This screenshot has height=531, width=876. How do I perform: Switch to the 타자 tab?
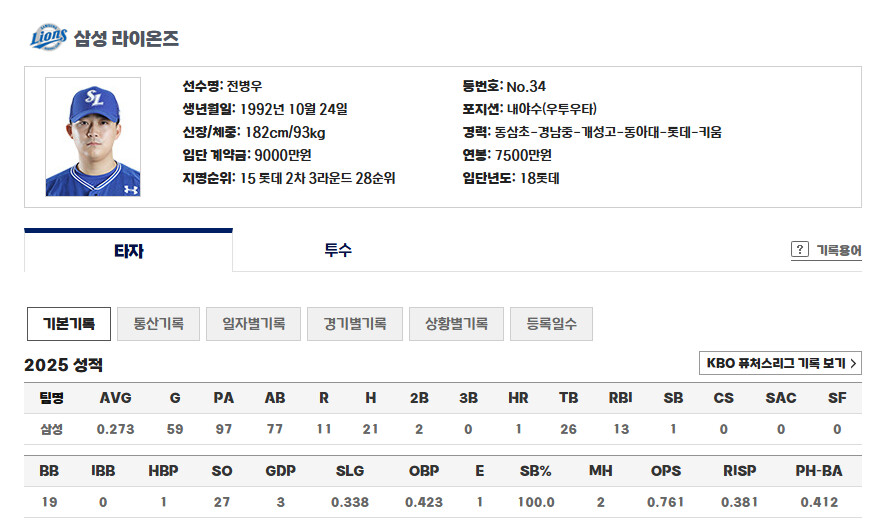(128, 251)
